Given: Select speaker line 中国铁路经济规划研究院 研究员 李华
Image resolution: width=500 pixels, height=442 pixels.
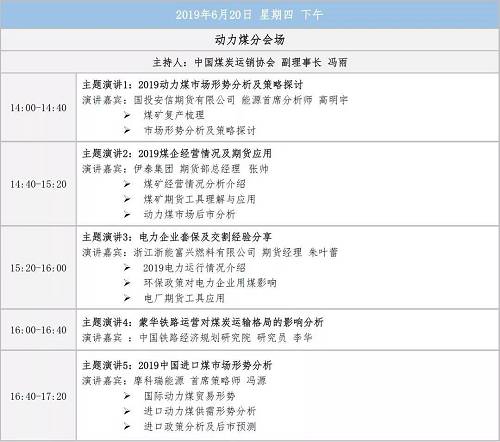Looking at the screenshot, I should pos(197,338).
